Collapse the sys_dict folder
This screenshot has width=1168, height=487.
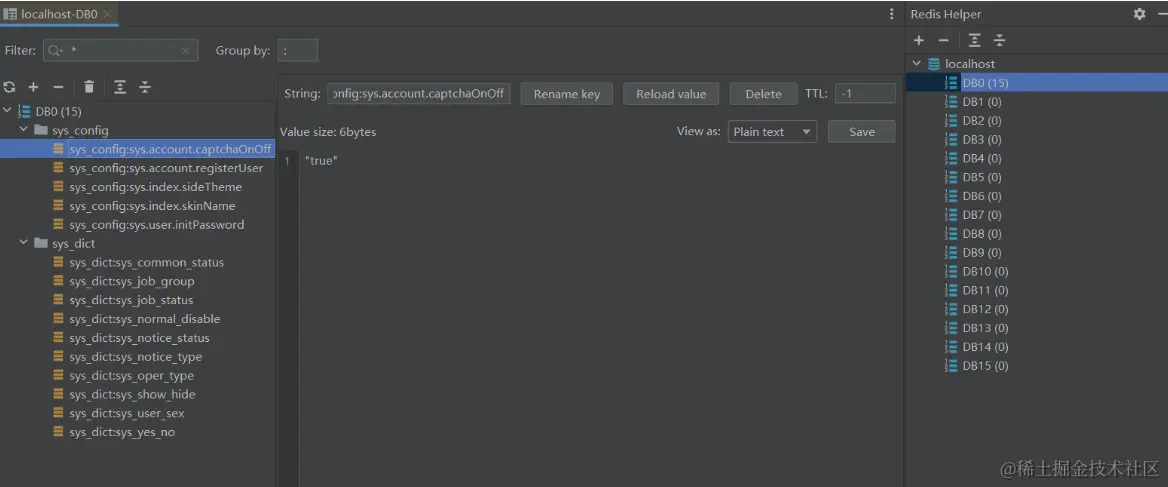(24, 244)
